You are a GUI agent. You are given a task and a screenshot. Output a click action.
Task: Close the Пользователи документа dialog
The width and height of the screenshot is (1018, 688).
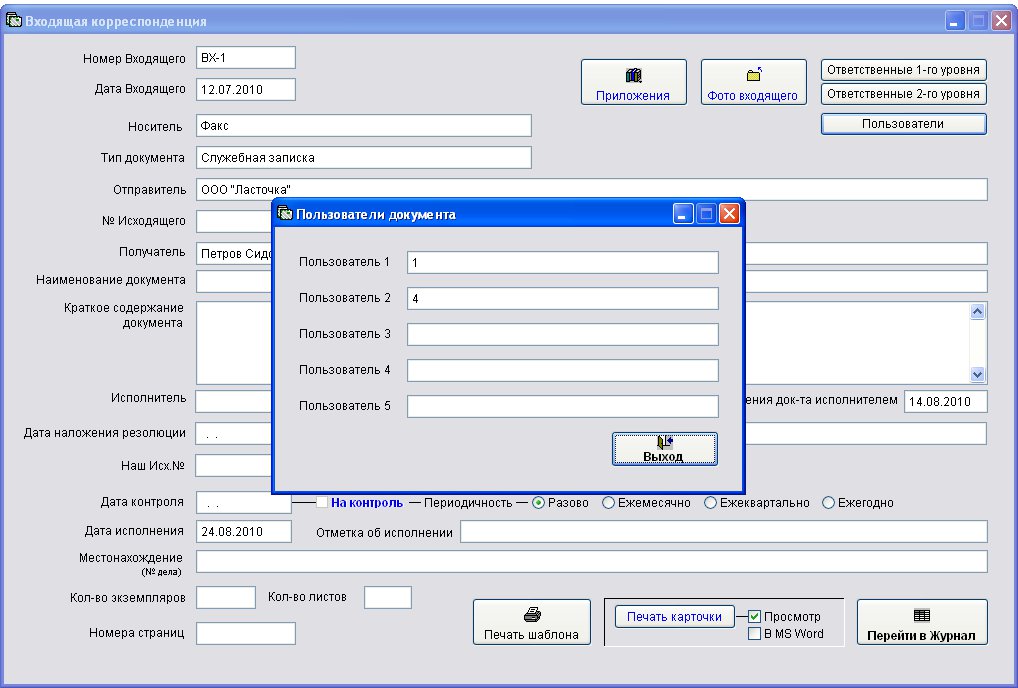(729, 214)
